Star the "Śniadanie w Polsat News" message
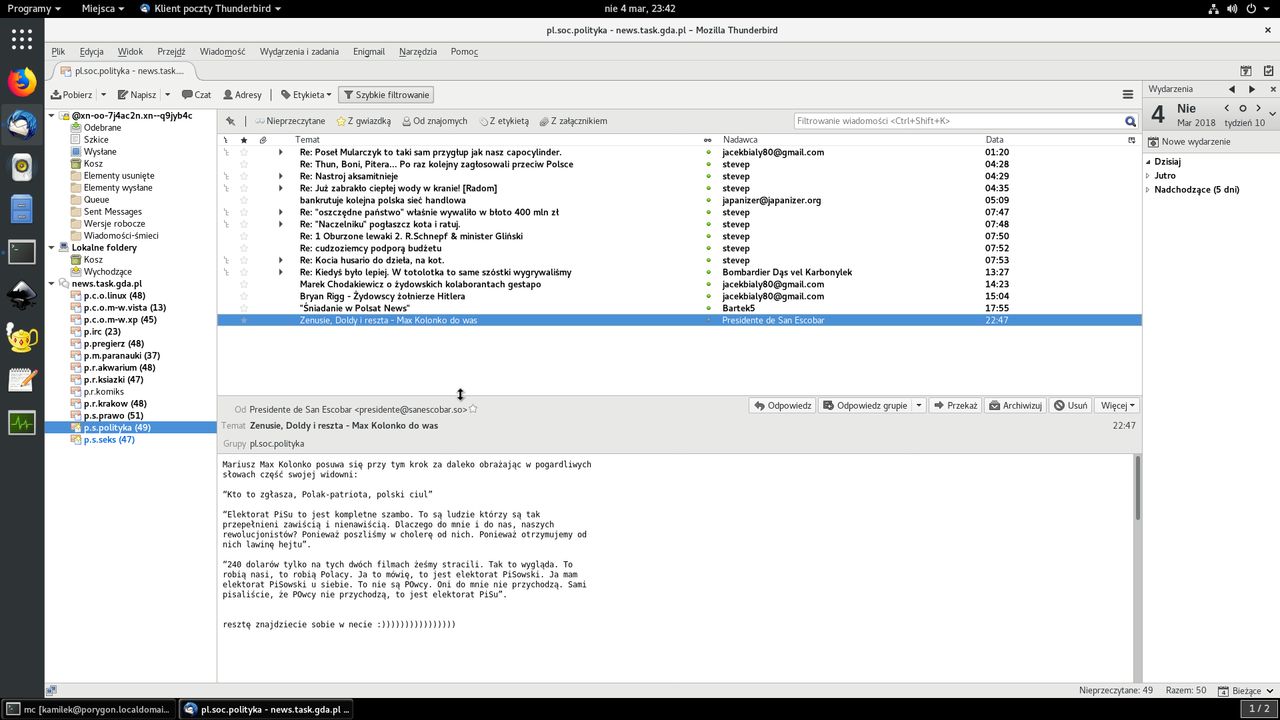1280x720 pixels. pyautogui.click(x=243, y=308)
